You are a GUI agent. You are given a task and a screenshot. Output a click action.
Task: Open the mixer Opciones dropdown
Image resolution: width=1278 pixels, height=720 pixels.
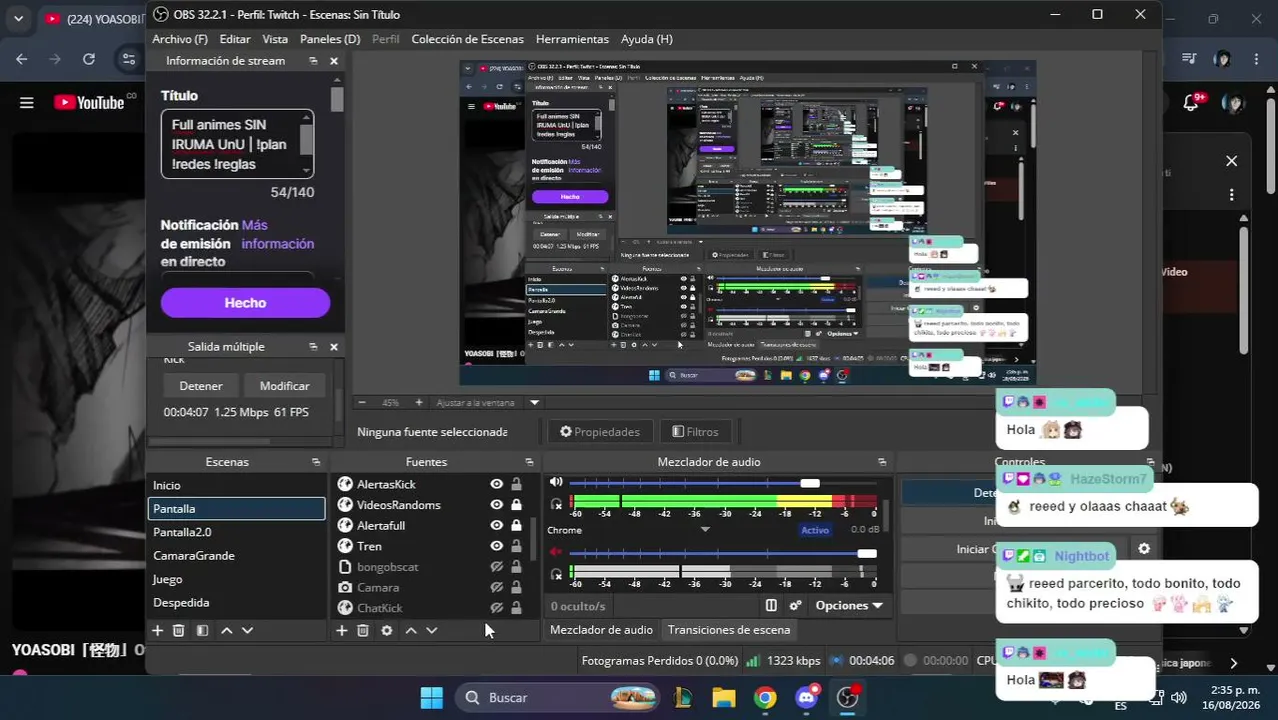(x=849, y=605)
